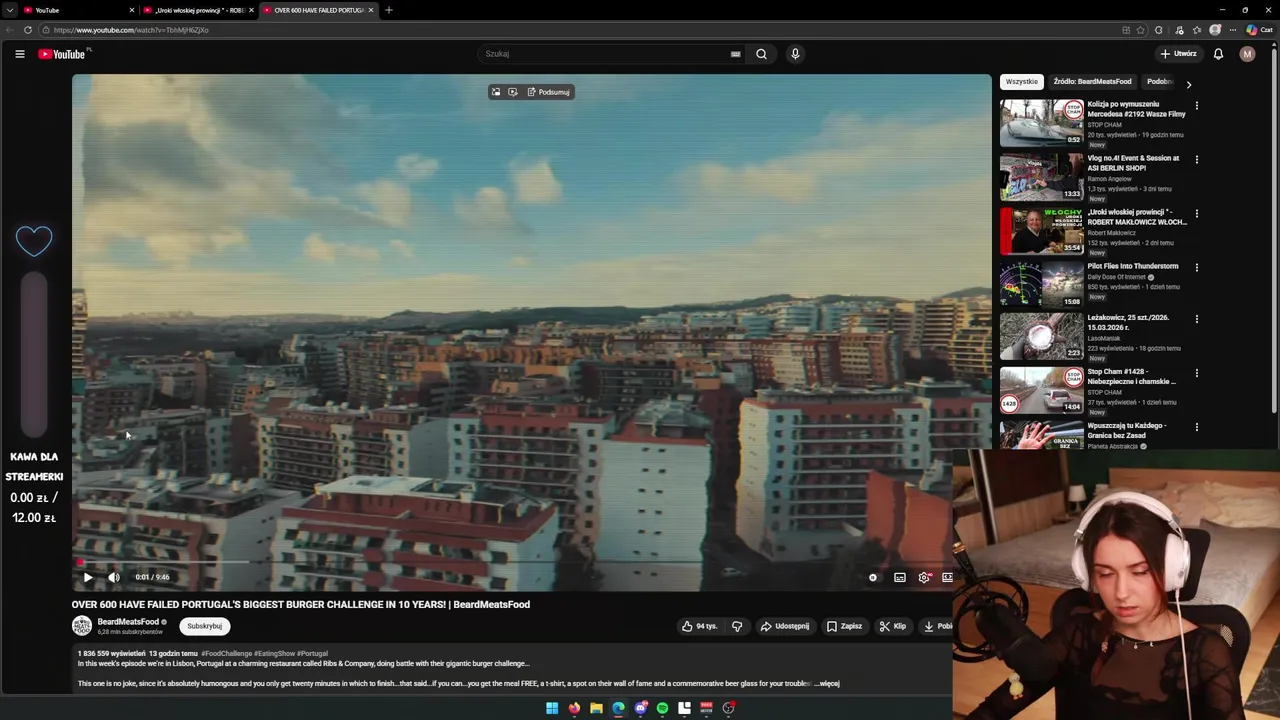The height and width of the screenshot is (720, 1280).
Task: Play the video with the play button
Action: pos(88,577)
